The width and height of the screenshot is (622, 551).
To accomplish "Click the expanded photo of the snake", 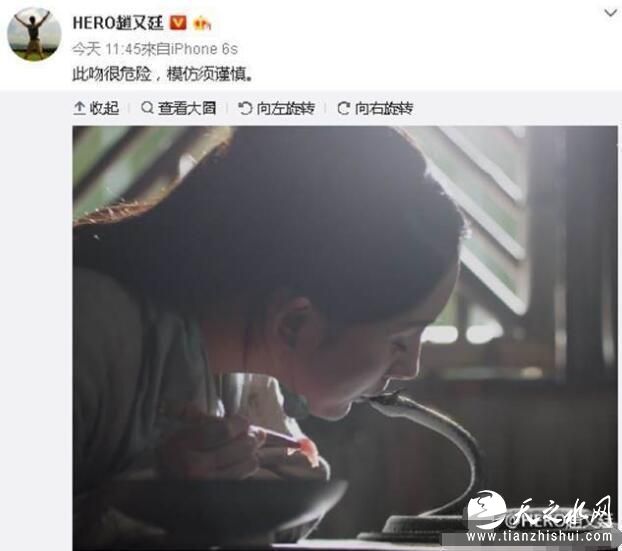I will [345, 337].
